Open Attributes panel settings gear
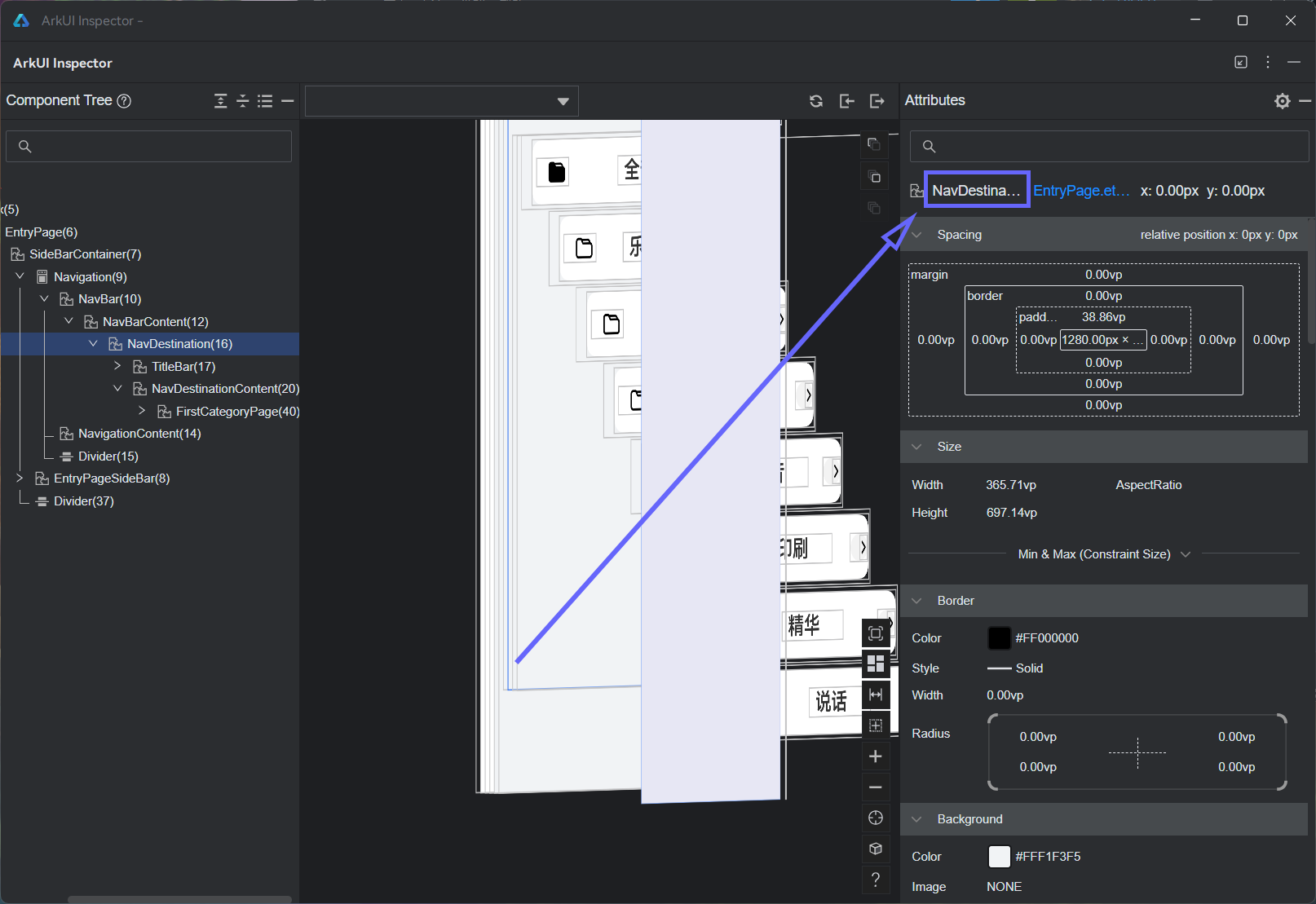Screen dimensions: 1316x904 coord(1283,101)
